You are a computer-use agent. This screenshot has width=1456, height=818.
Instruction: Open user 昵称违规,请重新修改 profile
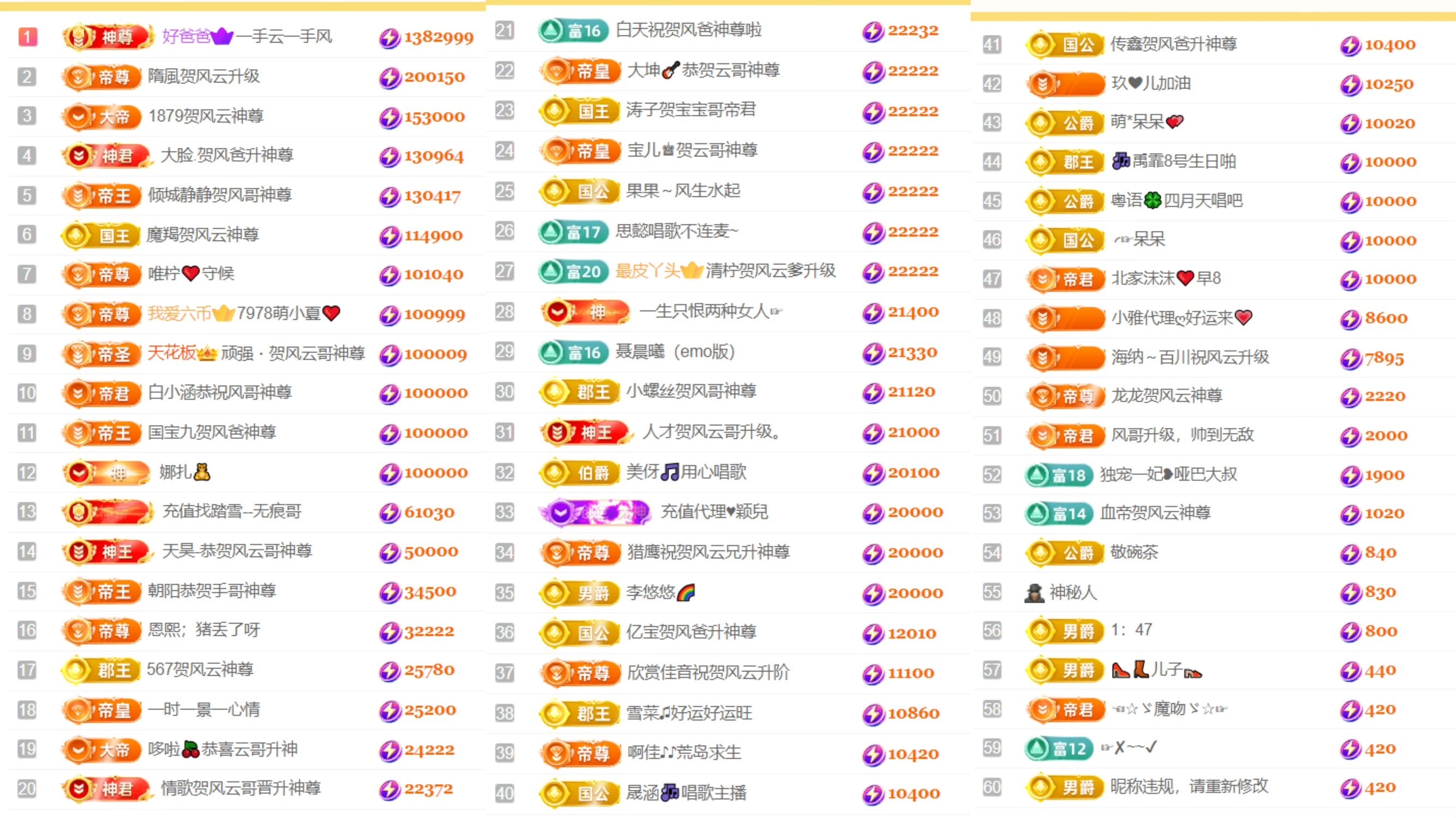[x=1190, y=786]
